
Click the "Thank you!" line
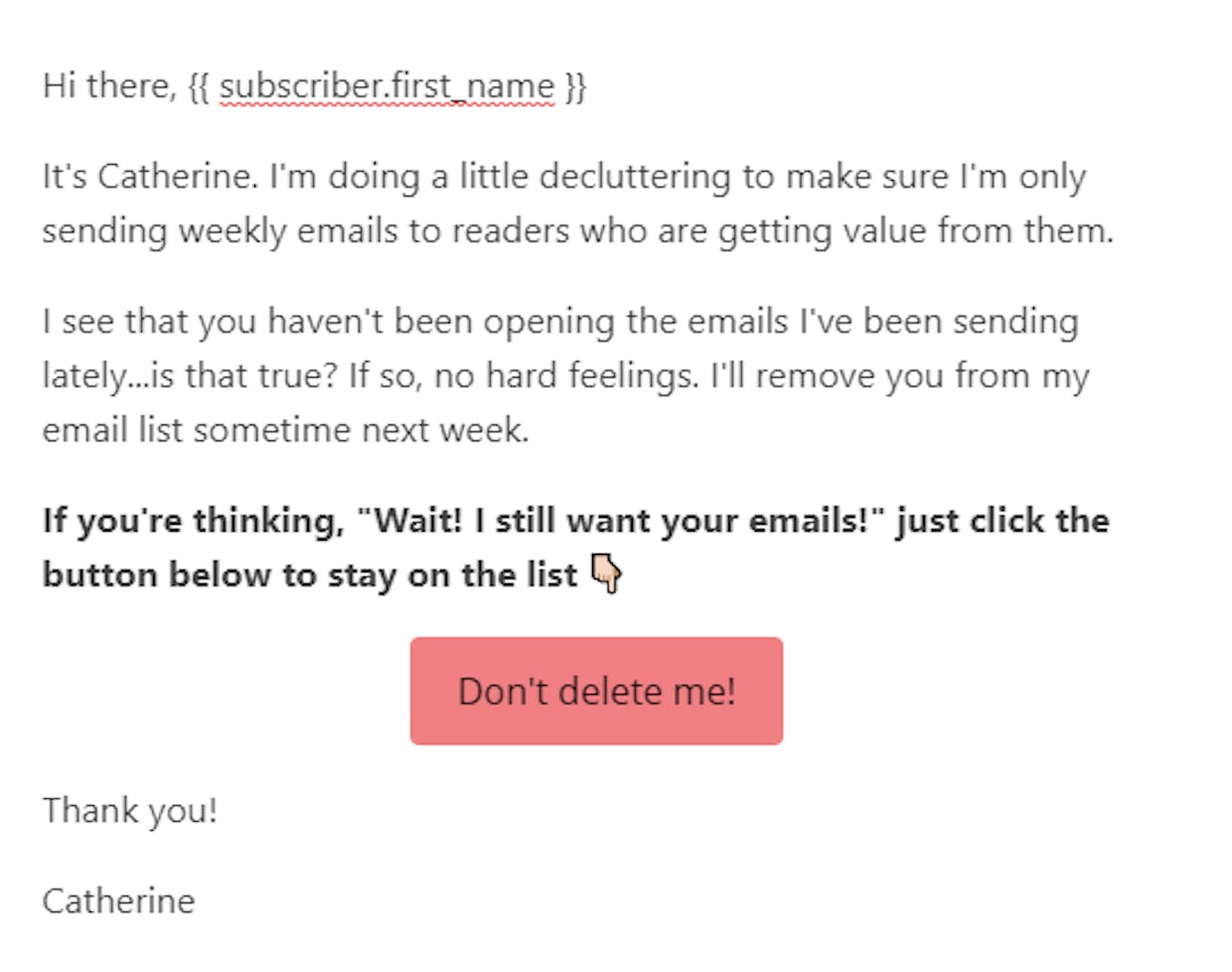[x=130, y=811]
